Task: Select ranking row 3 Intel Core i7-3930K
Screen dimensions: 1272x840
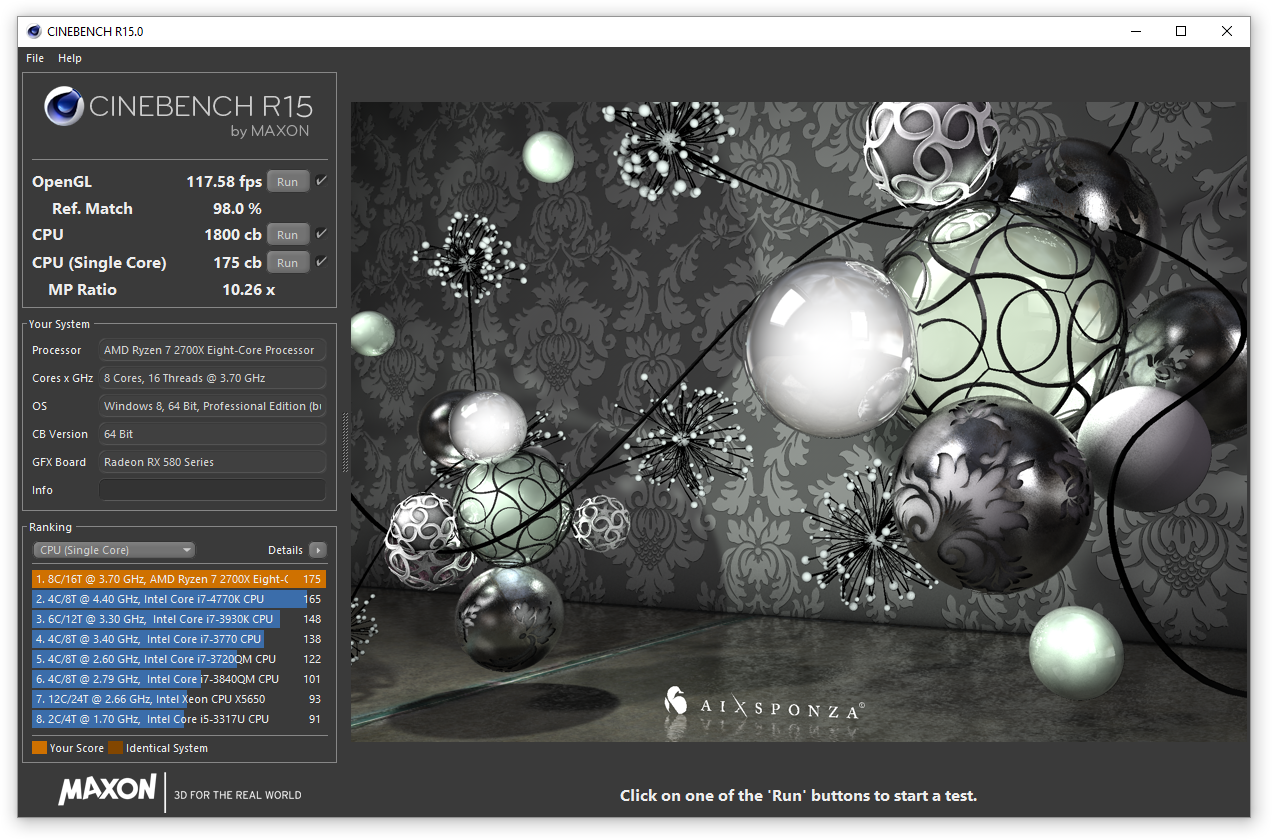Action: pos(178,619)
